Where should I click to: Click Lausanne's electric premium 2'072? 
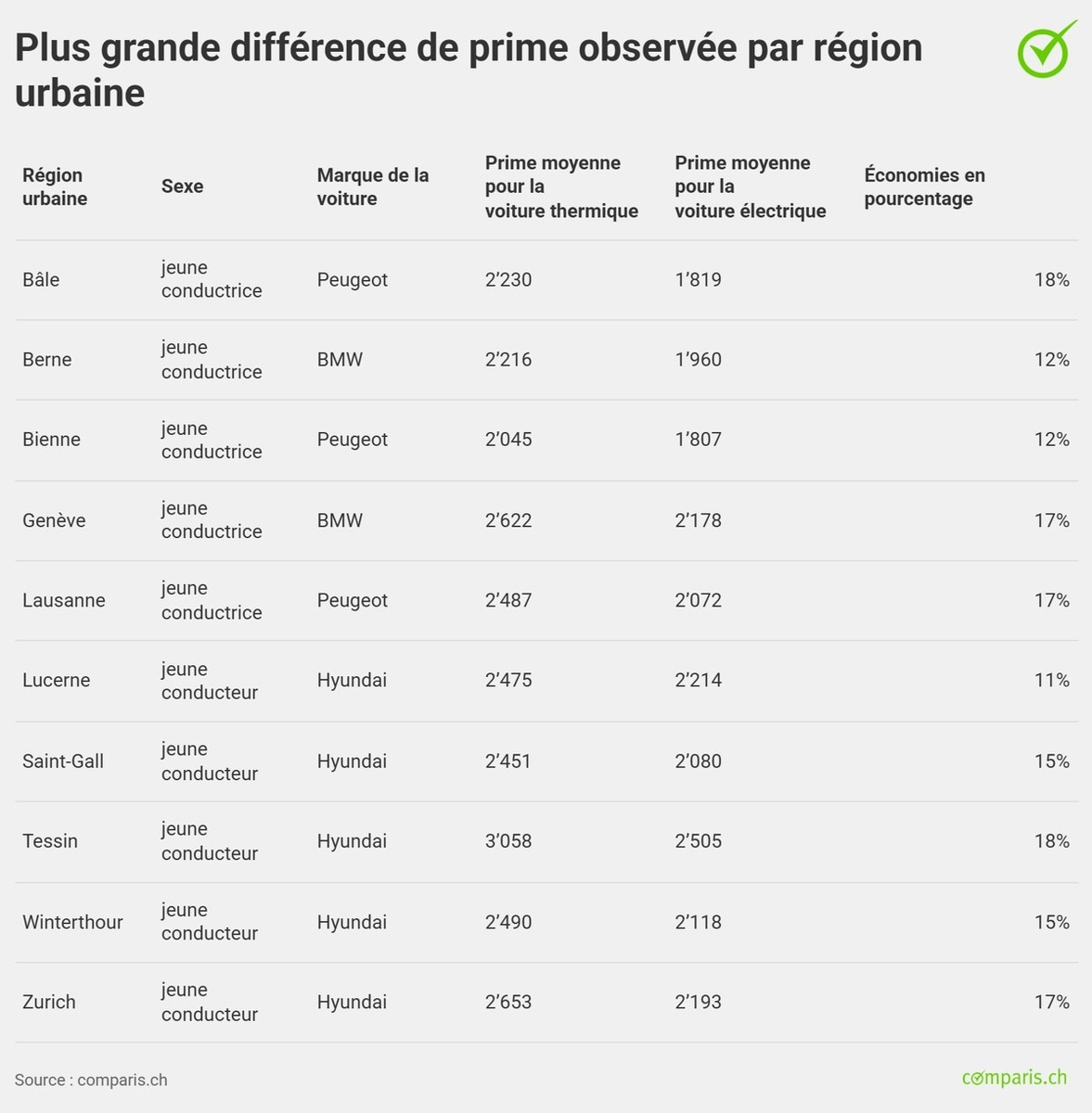pos(698,600)
